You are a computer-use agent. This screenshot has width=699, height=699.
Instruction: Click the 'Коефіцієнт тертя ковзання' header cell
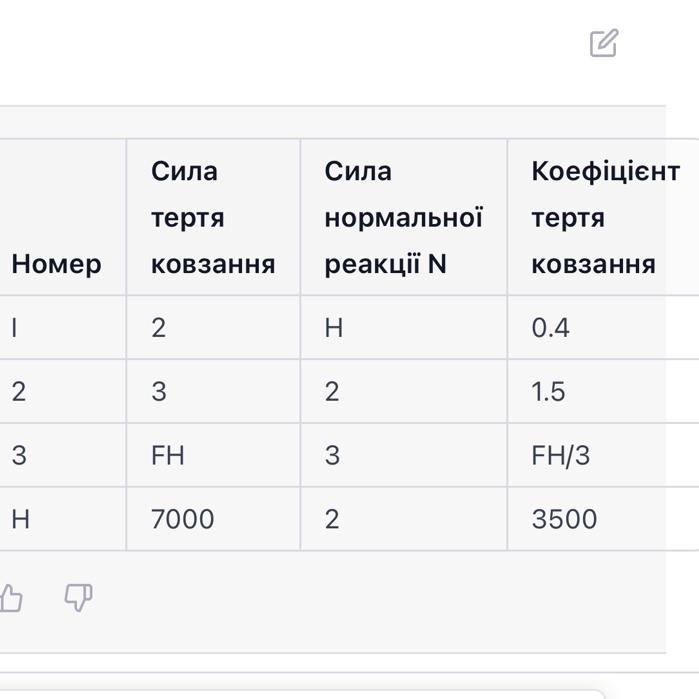click(x=603, y=217)
